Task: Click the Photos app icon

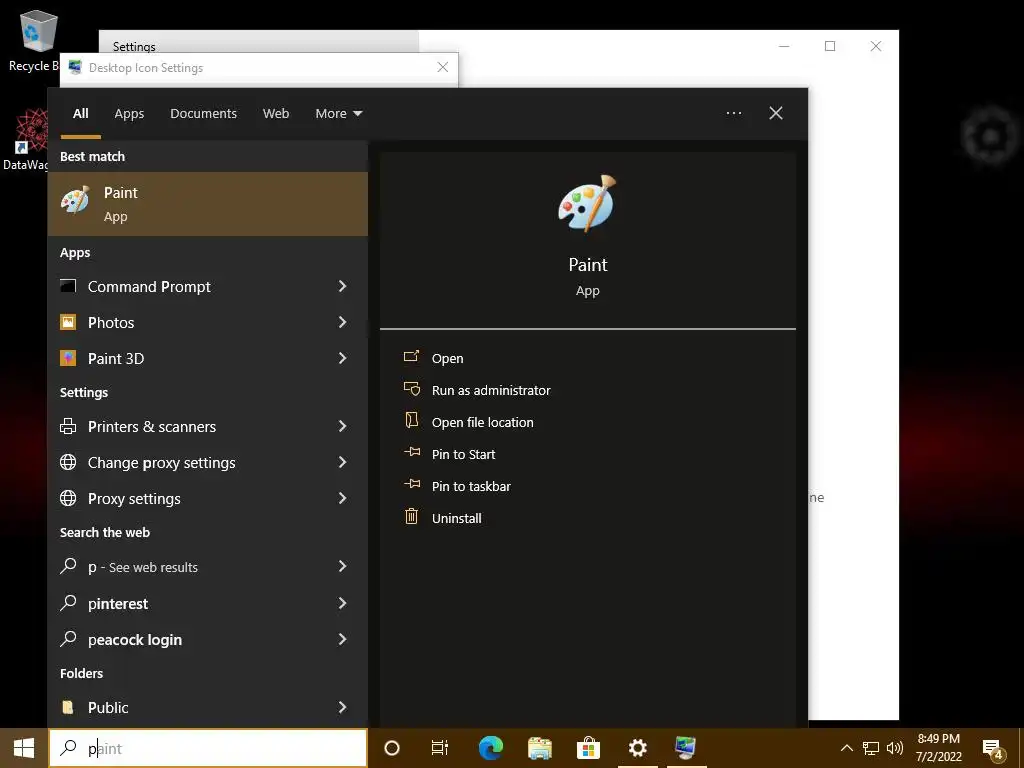Action: coord(68,322)
